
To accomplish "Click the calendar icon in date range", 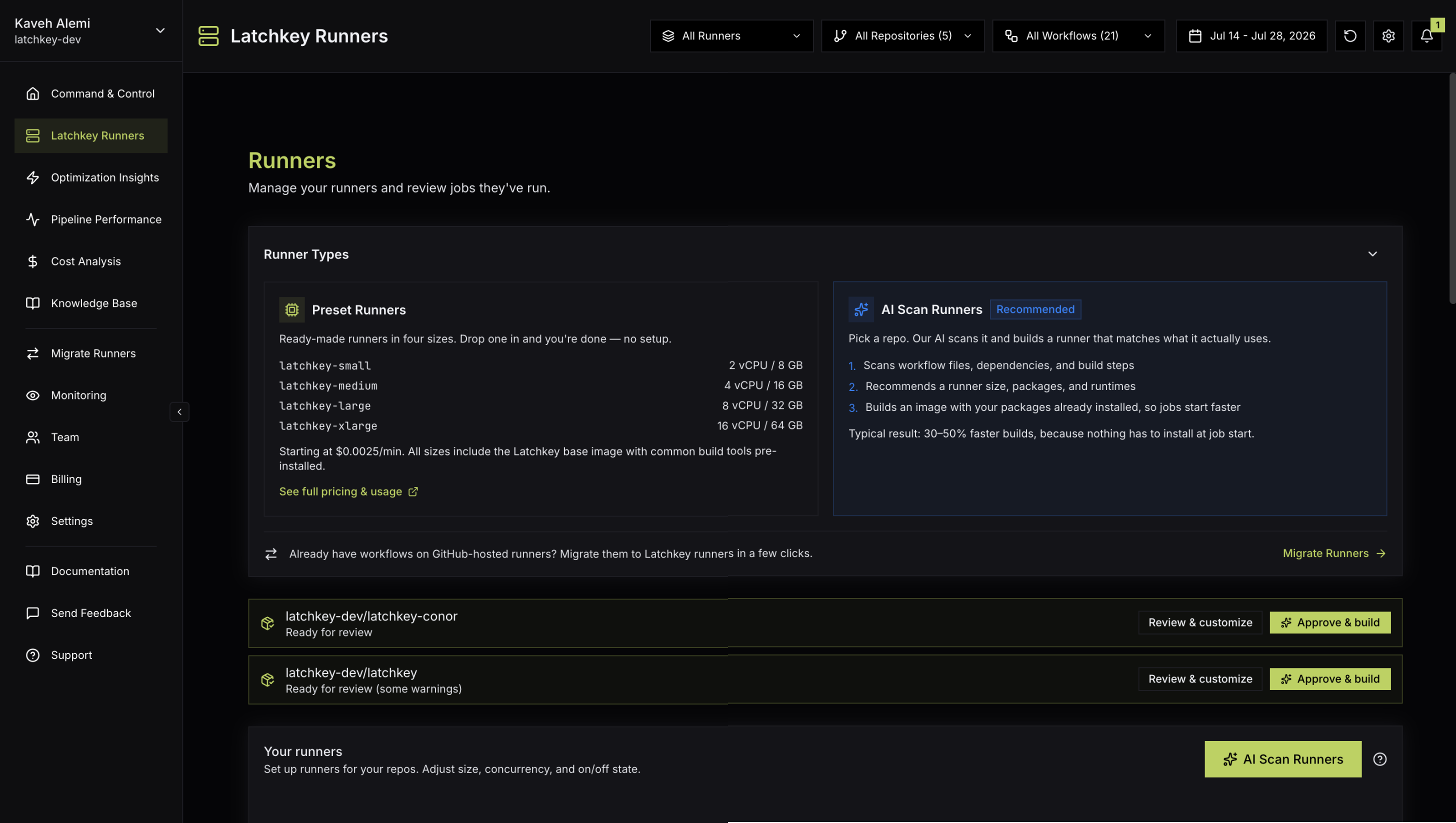I will click(1195, 35).
